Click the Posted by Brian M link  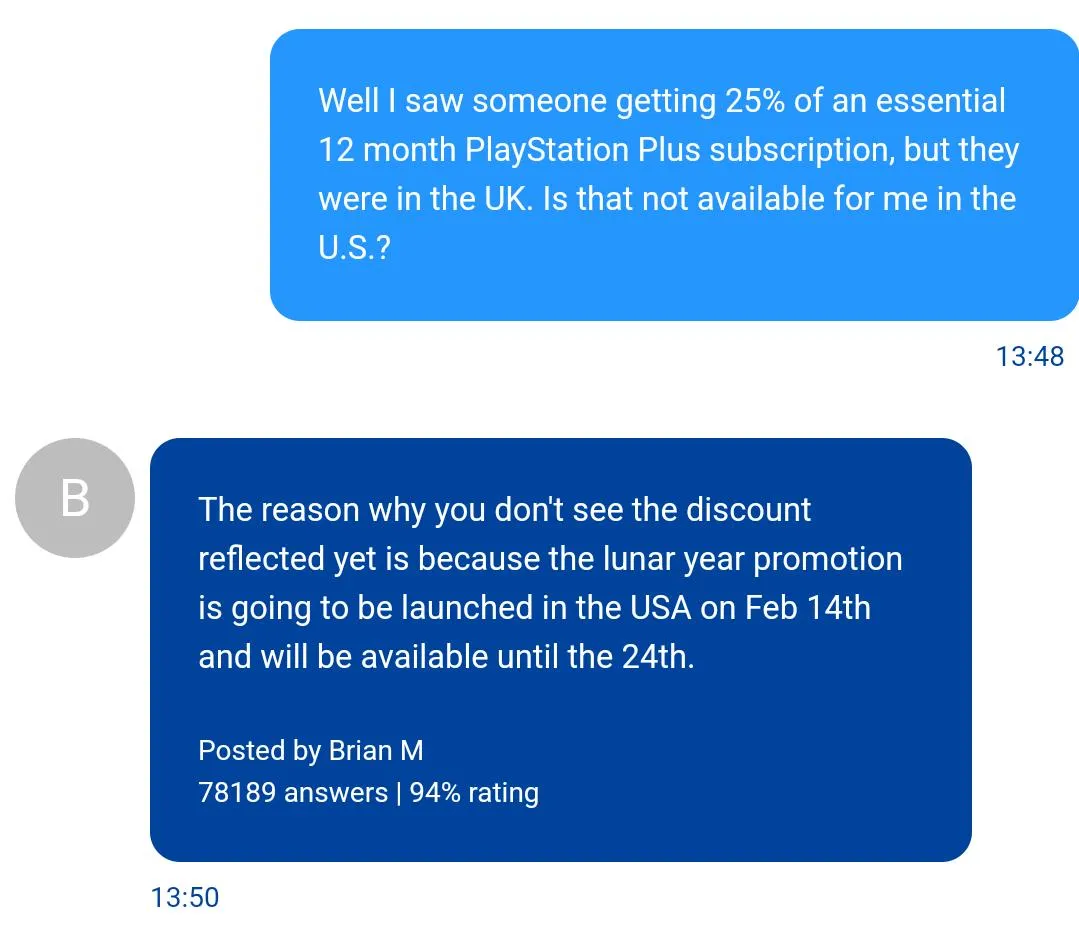coord(311,751)
